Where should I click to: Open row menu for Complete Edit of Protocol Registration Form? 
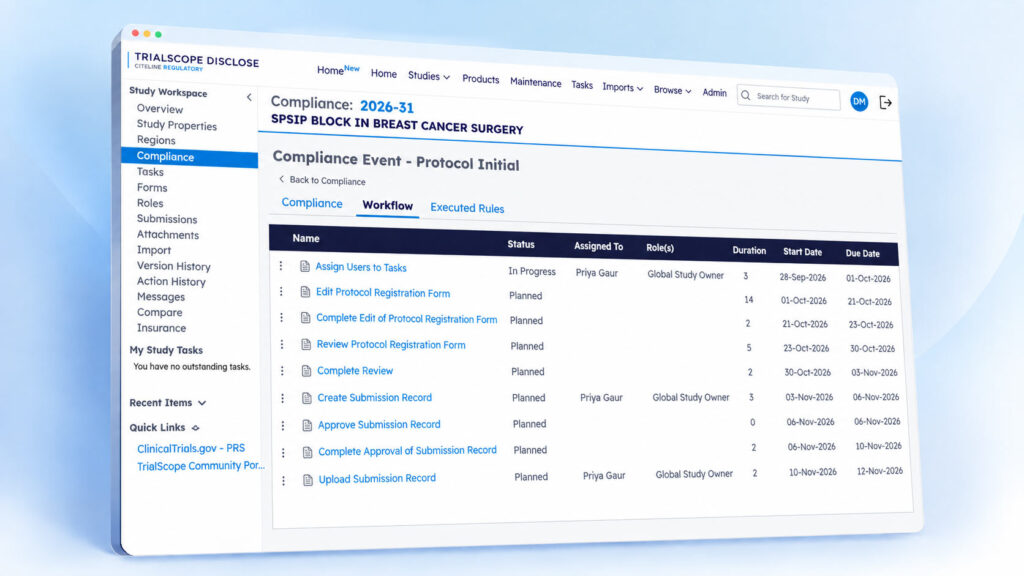point(281,317)
